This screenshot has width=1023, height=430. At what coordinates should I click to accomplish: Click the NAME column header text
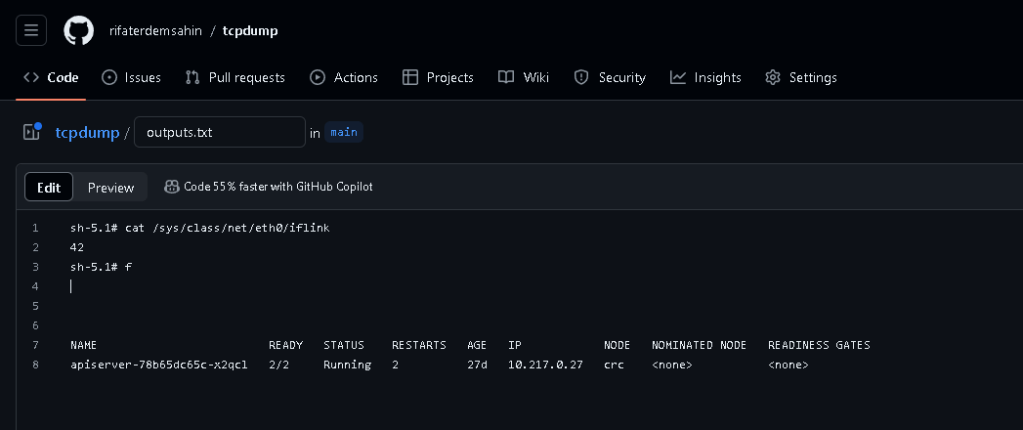(x=84, y=345)
